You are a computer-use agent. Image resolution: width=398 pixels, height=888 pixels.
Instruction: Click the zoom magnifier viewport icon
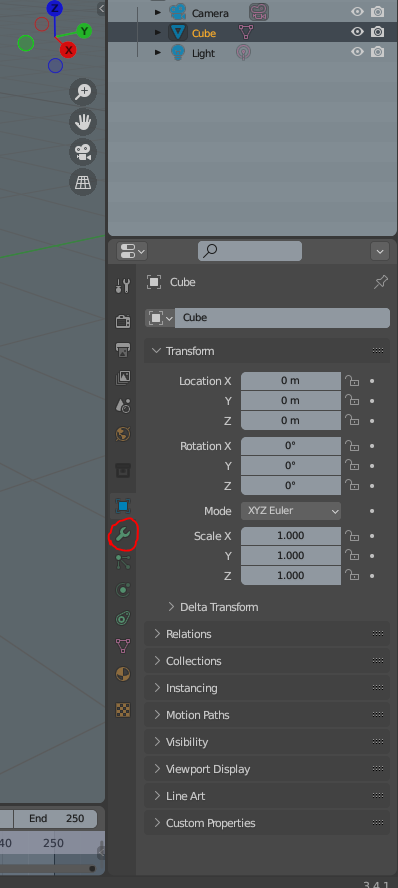(83, 92)
